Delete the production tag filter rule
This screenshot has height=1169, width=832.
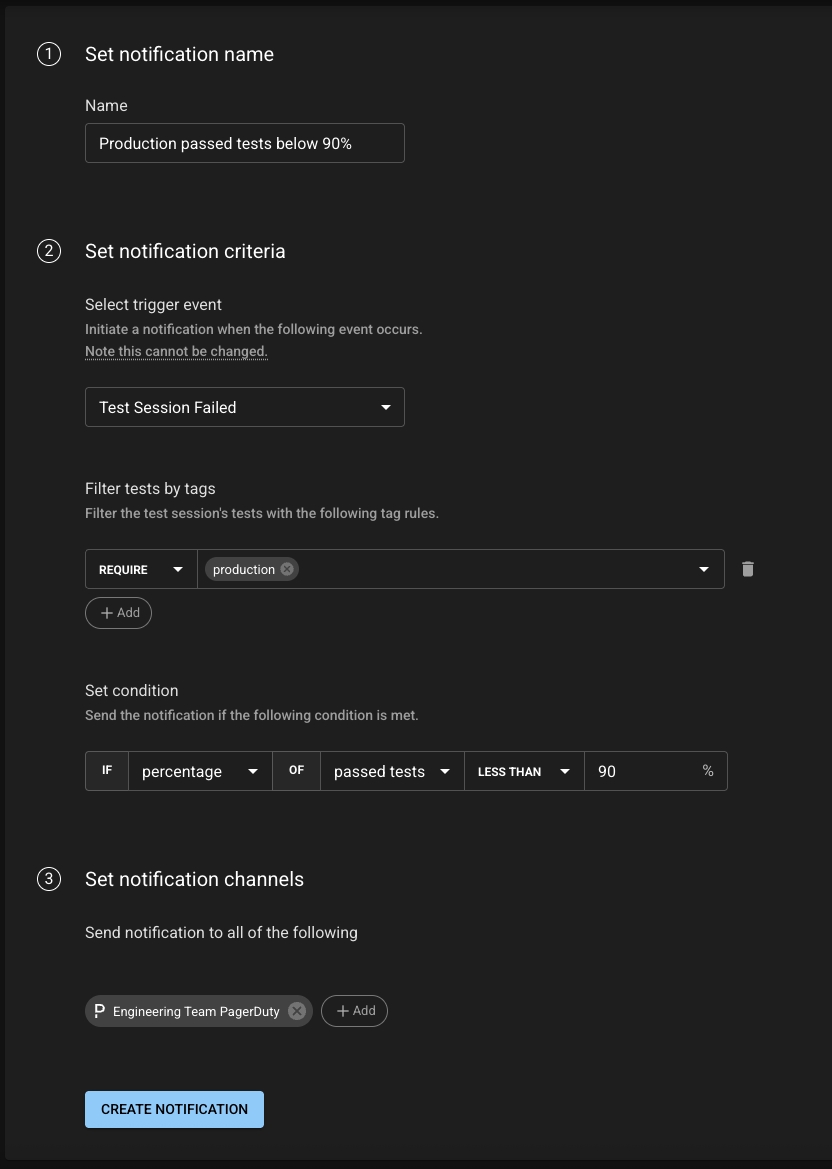(747, 569)
